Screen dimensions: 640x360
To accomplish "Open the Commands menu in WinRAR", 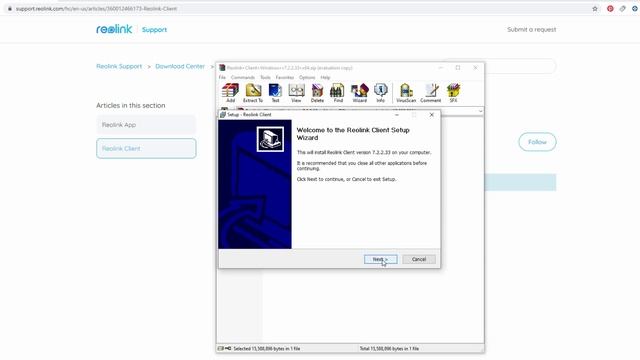I will (243, 77).
